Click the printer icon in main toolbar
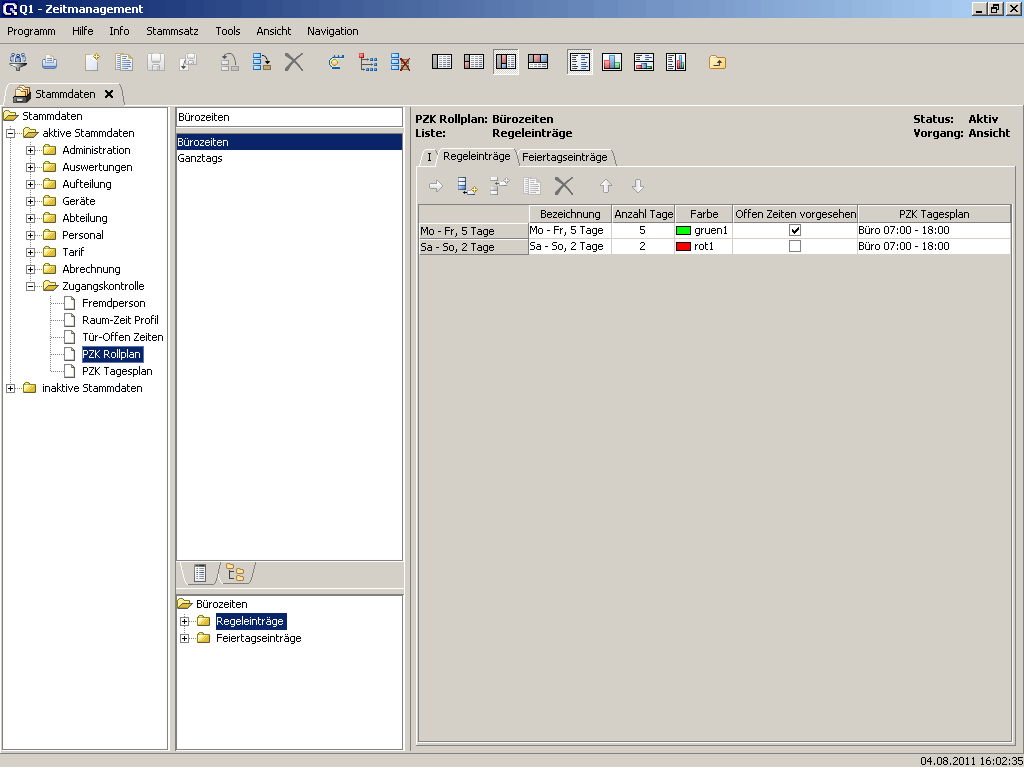Image resolution: width=1024 pixels, height=768 pixels. 49,62
